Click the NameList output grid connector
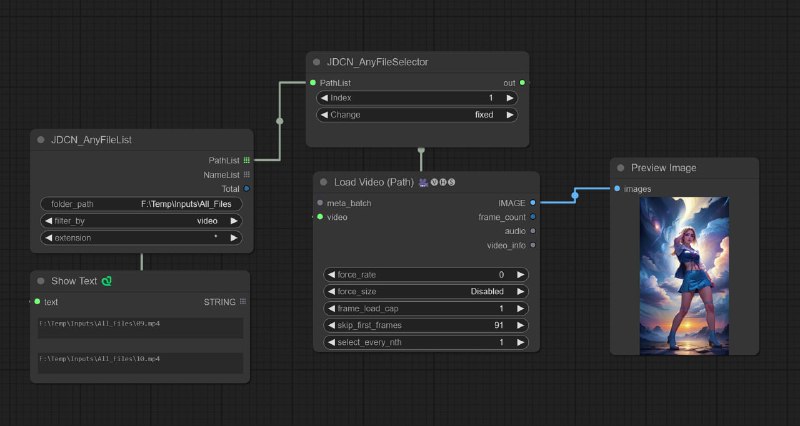The height and width of the screenshot is (426, 800). (x=246, y=173)
